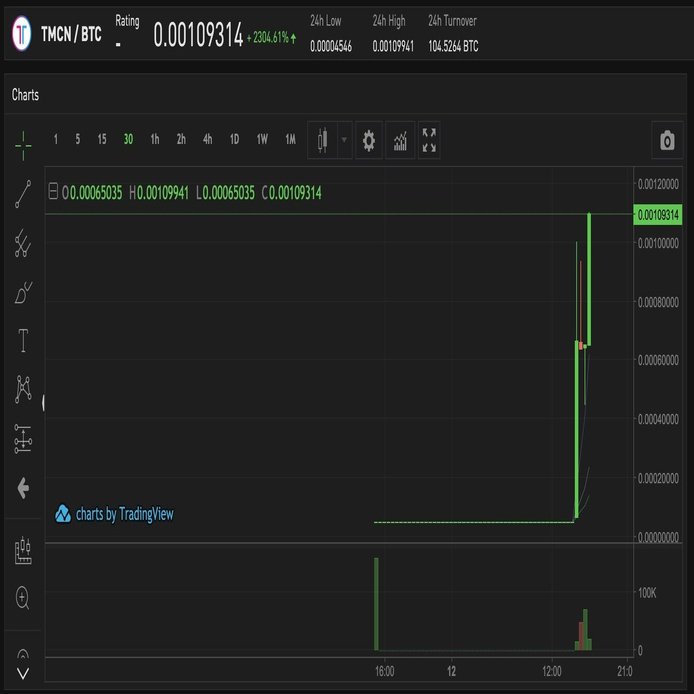Select the 30 minute interval

128,139
